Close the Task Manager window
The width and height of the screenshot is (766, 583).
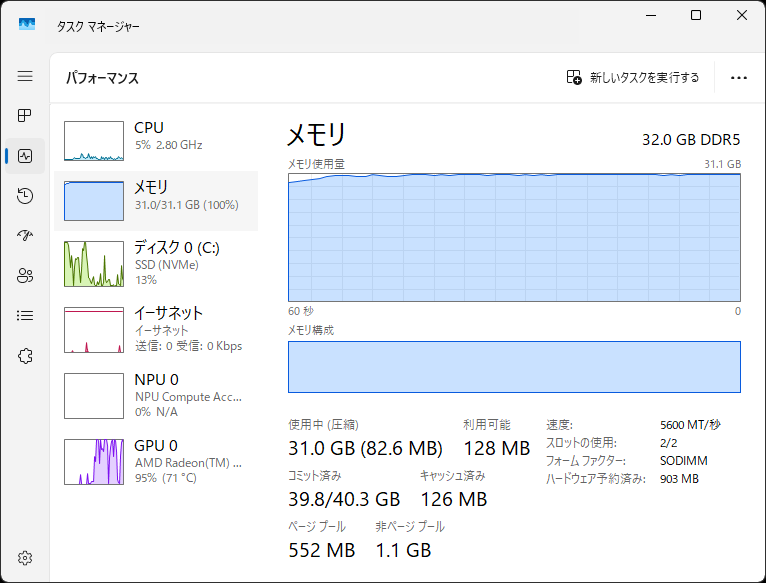742,15
